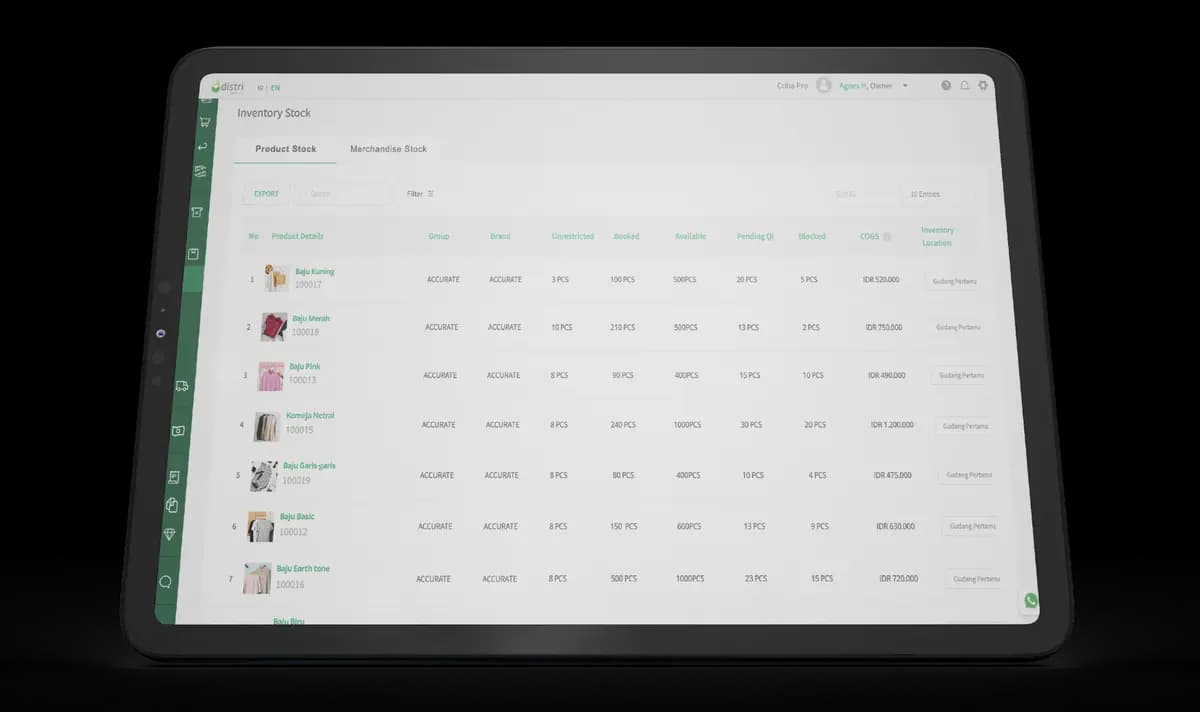The width and height of the screenshot is (1200, 712).
Task: Click Gudang Pertama button for Baju Garis-garis
Action: [969, 476]
